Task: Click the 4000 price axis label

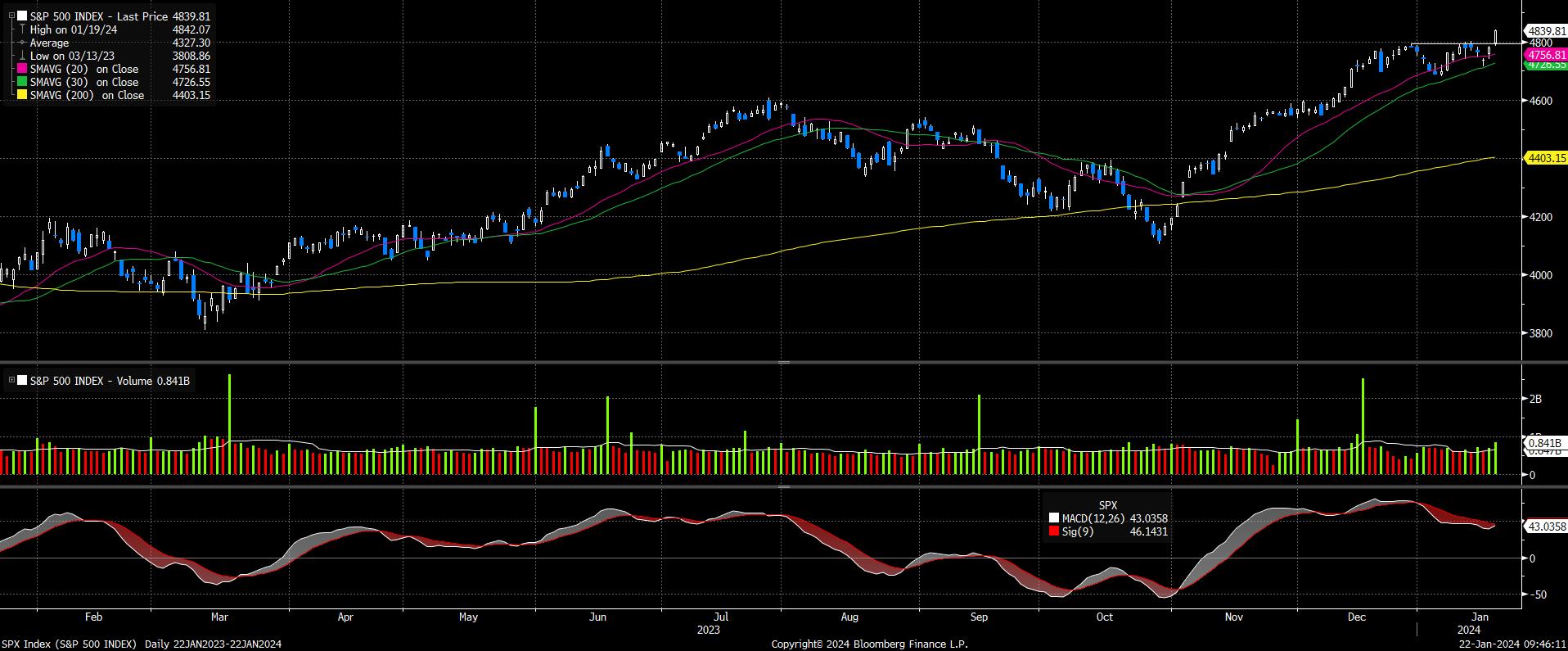Action: tap(1540, 275)
